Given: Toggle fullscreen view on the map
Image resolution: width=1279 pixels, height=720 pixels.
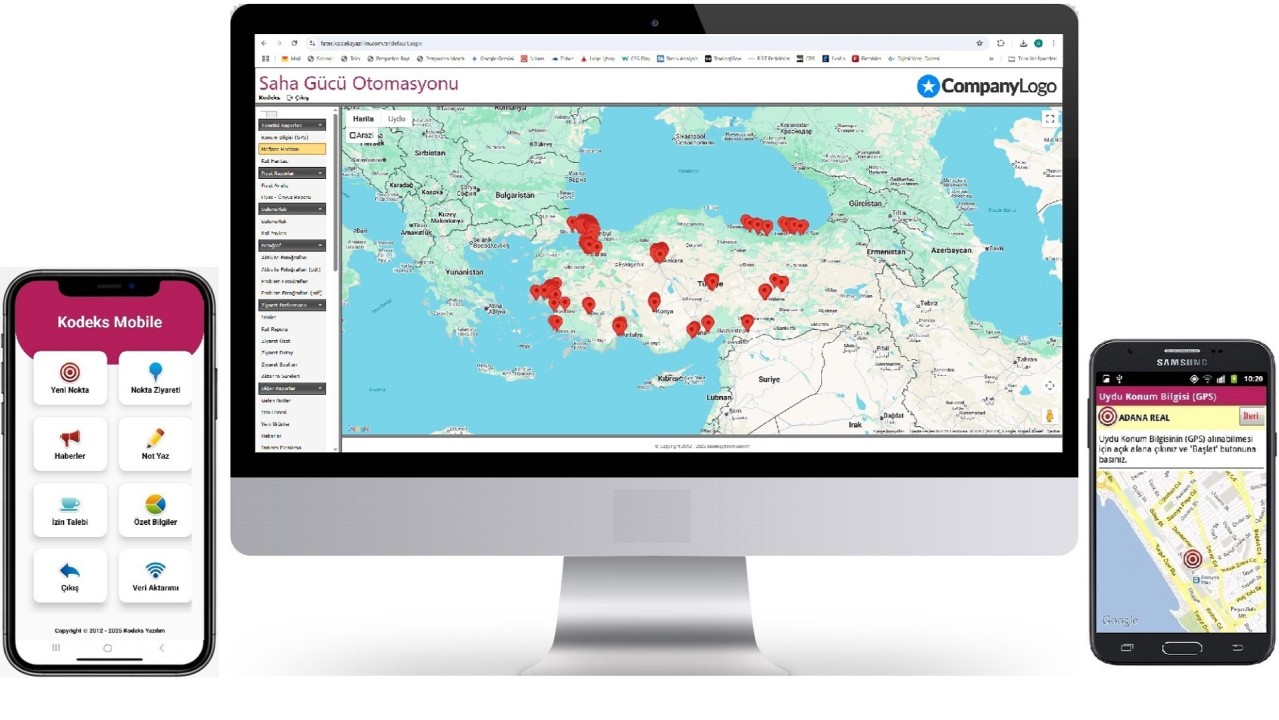Looking at the screenshot, I should [1049, 118].
